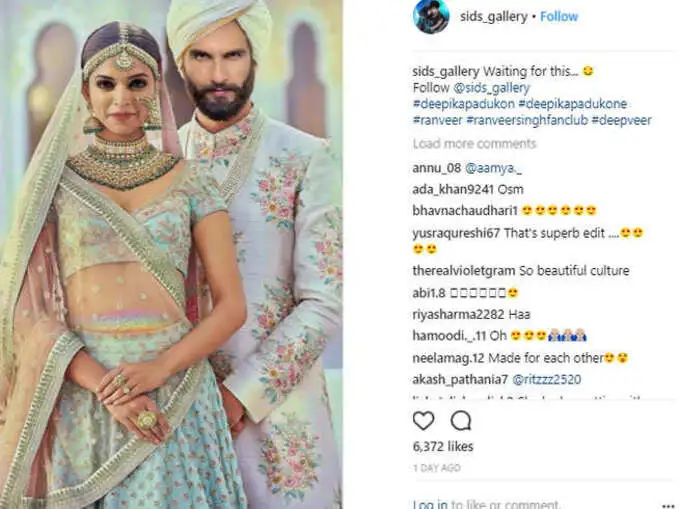Open sids_gallery username in header

(x=494, y=16)
